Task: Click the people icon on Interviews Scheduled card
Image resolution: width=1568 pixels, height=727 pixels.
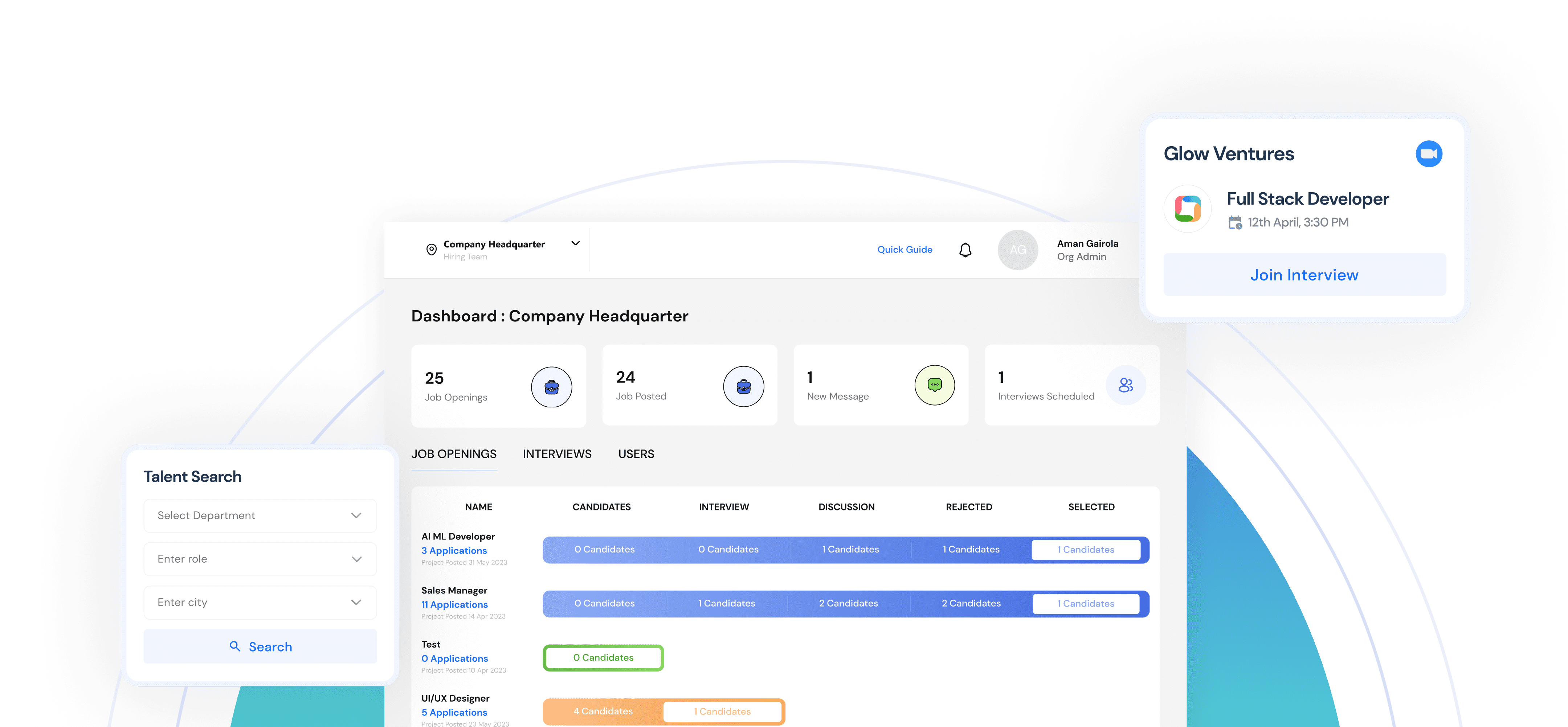Action: click(1126, 385)
